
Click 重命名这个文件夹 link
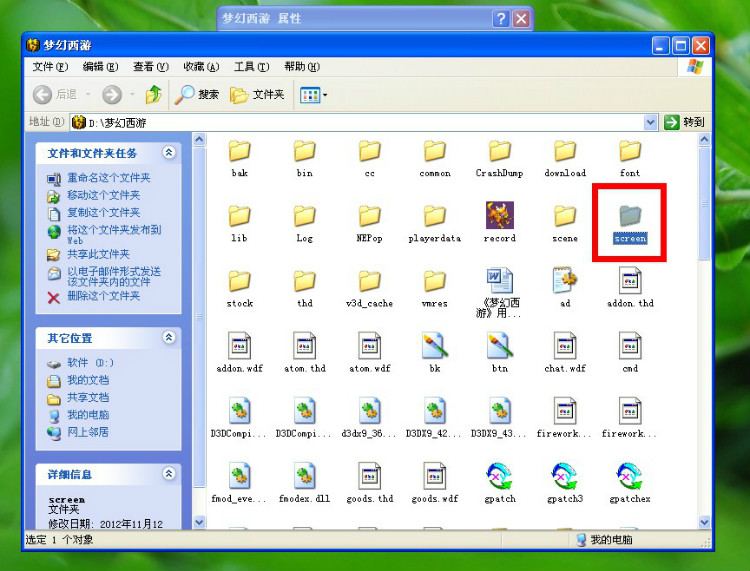click(109, 177)
